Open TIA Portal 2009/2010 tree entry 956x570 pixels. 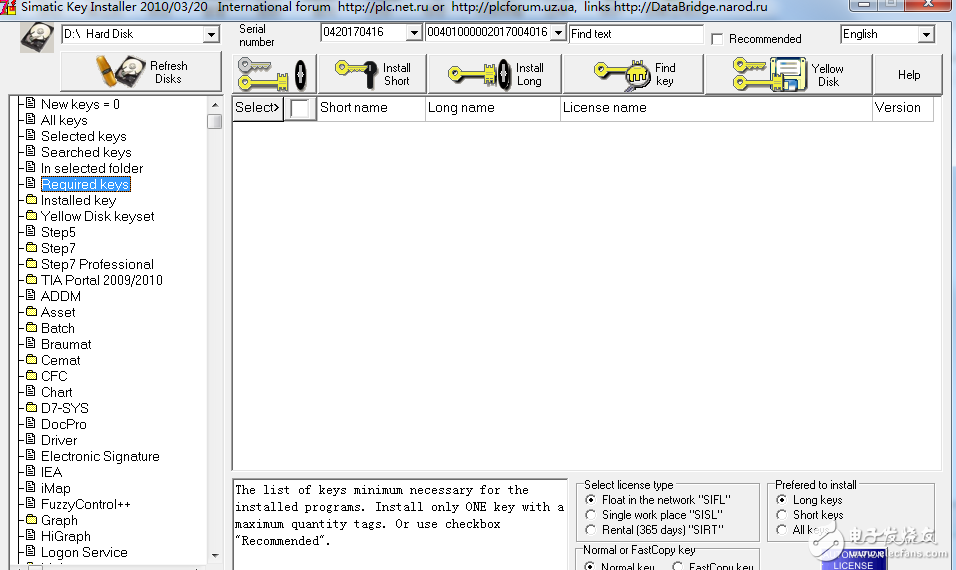(x=101, y=280)
